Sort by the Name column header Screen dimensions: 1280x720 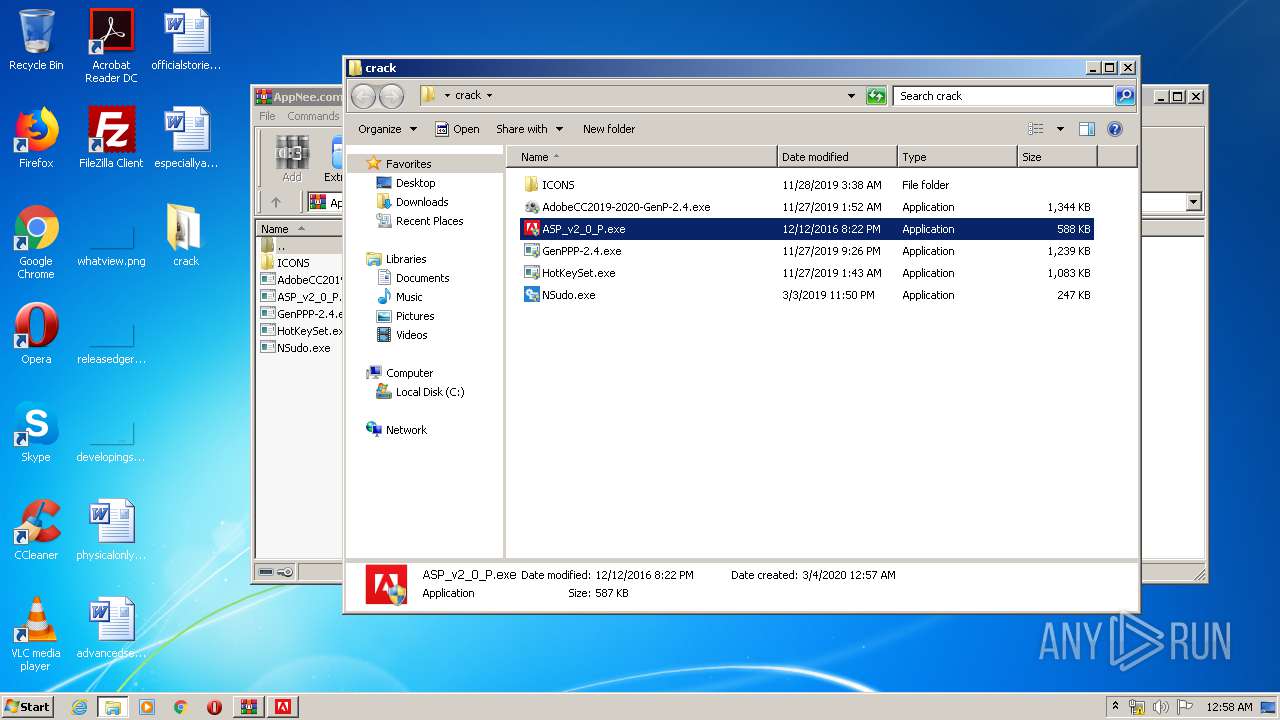(x=643, y=157)
